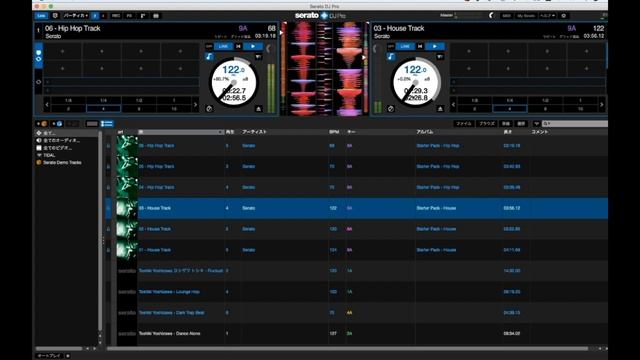Set first hot cue pad on left deck
Image resolution: width=640 pixels, height=360 pixels.
point(62,51)
